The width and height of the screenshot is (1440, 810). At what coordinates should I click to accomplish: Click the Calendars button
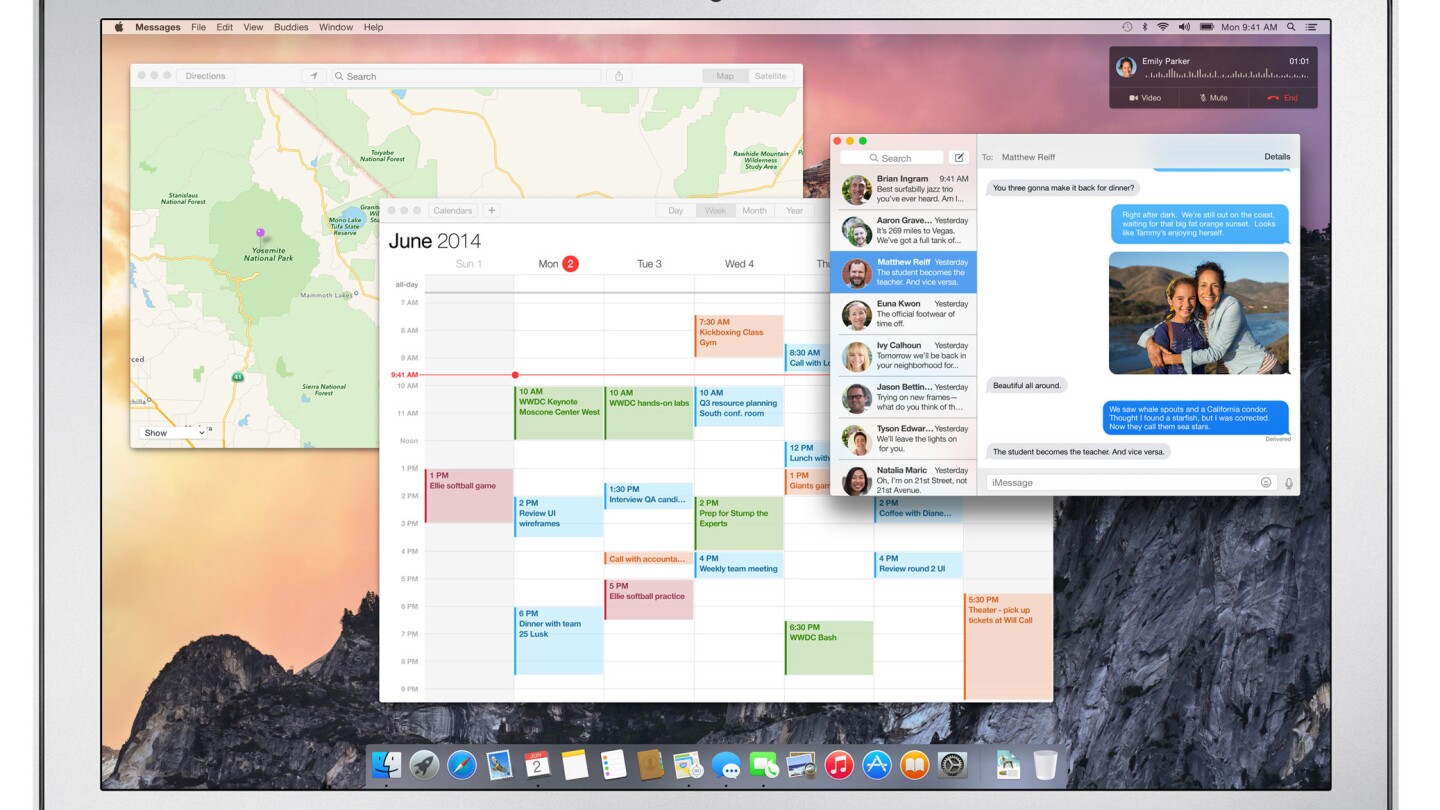click(x=453, y=211)
